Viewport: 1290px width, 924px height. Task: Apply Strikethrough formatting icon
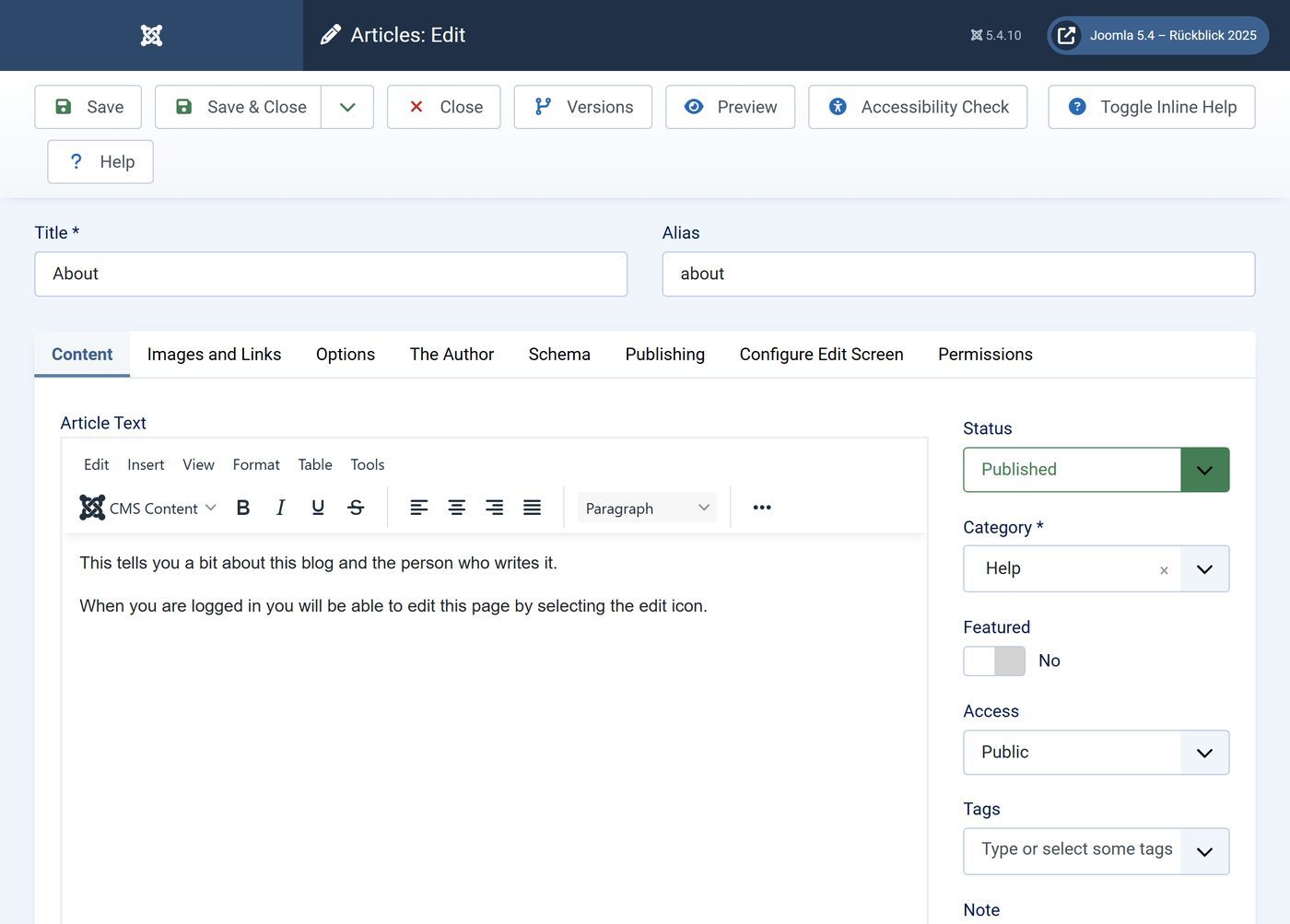(356, 508)
